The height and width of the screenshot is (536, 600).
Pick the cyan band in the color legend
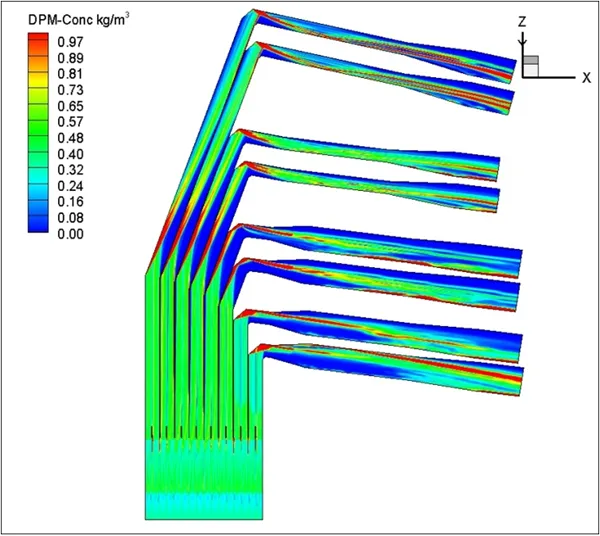click(x=37, y=180)
